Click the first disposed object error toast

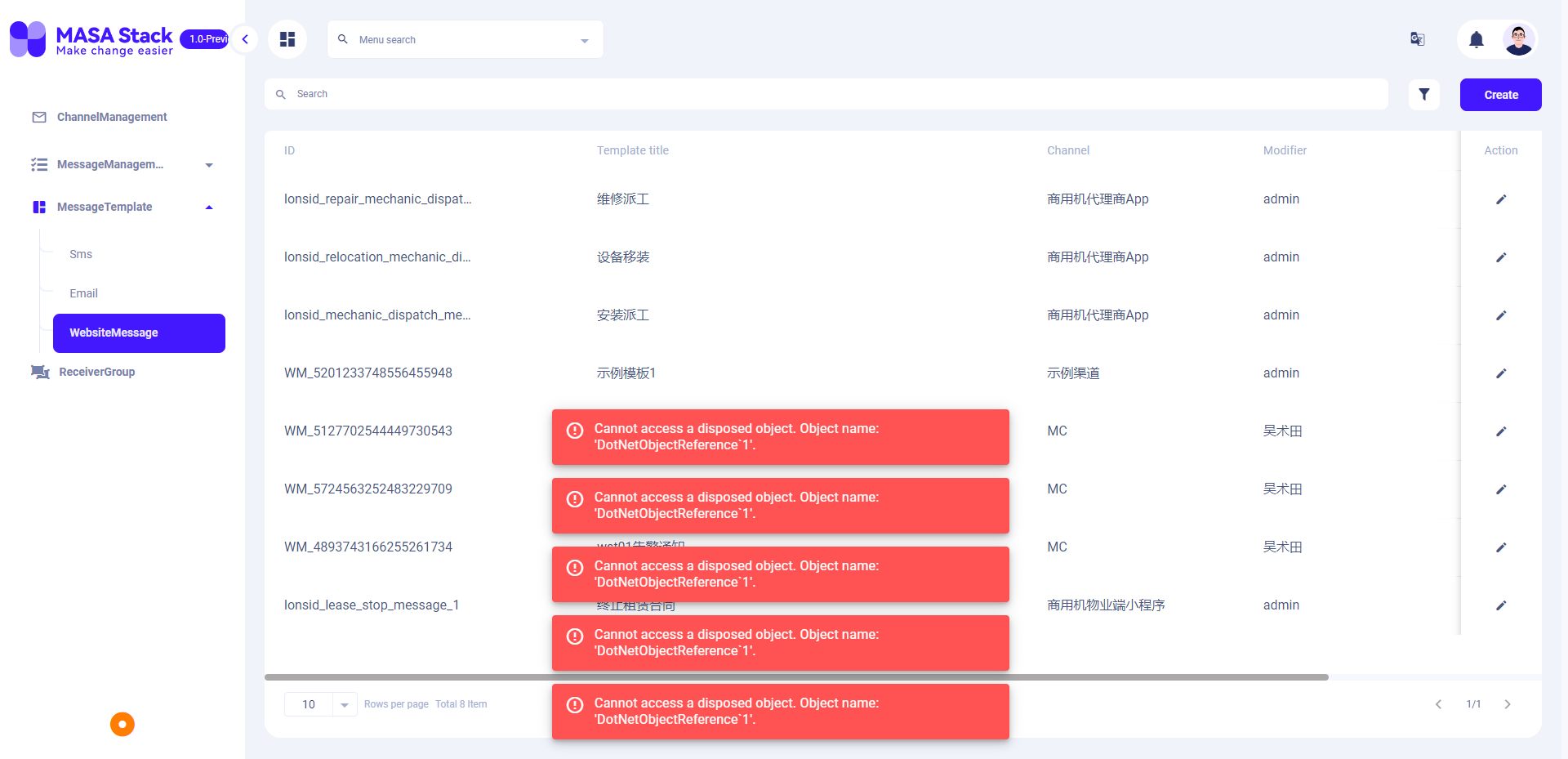coord(781,437)
